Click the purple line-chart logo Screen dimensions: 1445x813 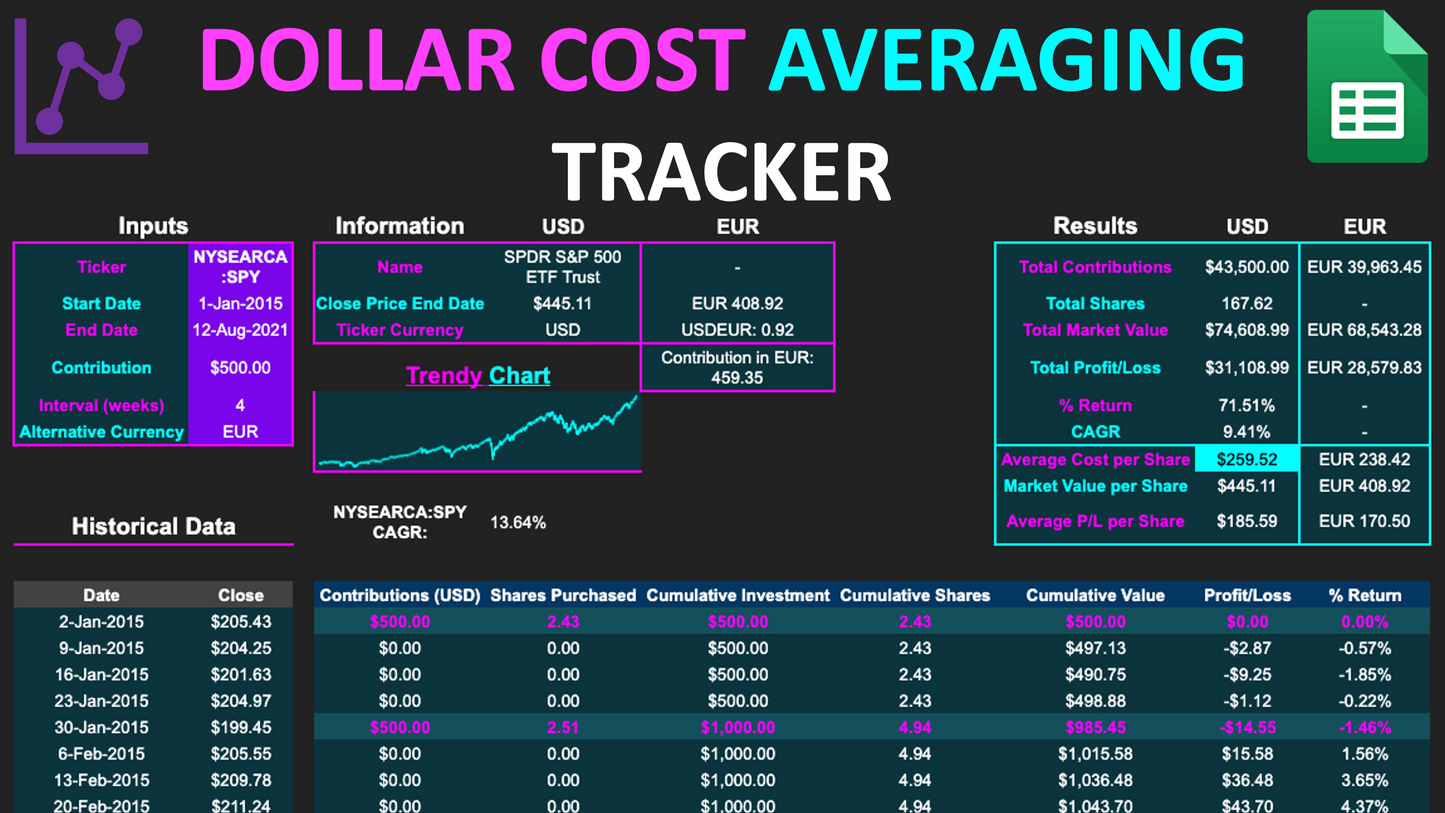[81, 84]
